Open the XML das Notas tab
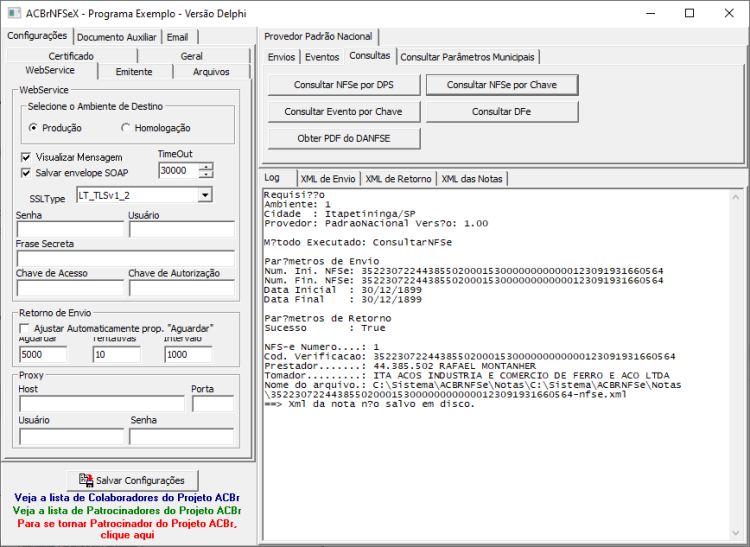 (472, 179)
